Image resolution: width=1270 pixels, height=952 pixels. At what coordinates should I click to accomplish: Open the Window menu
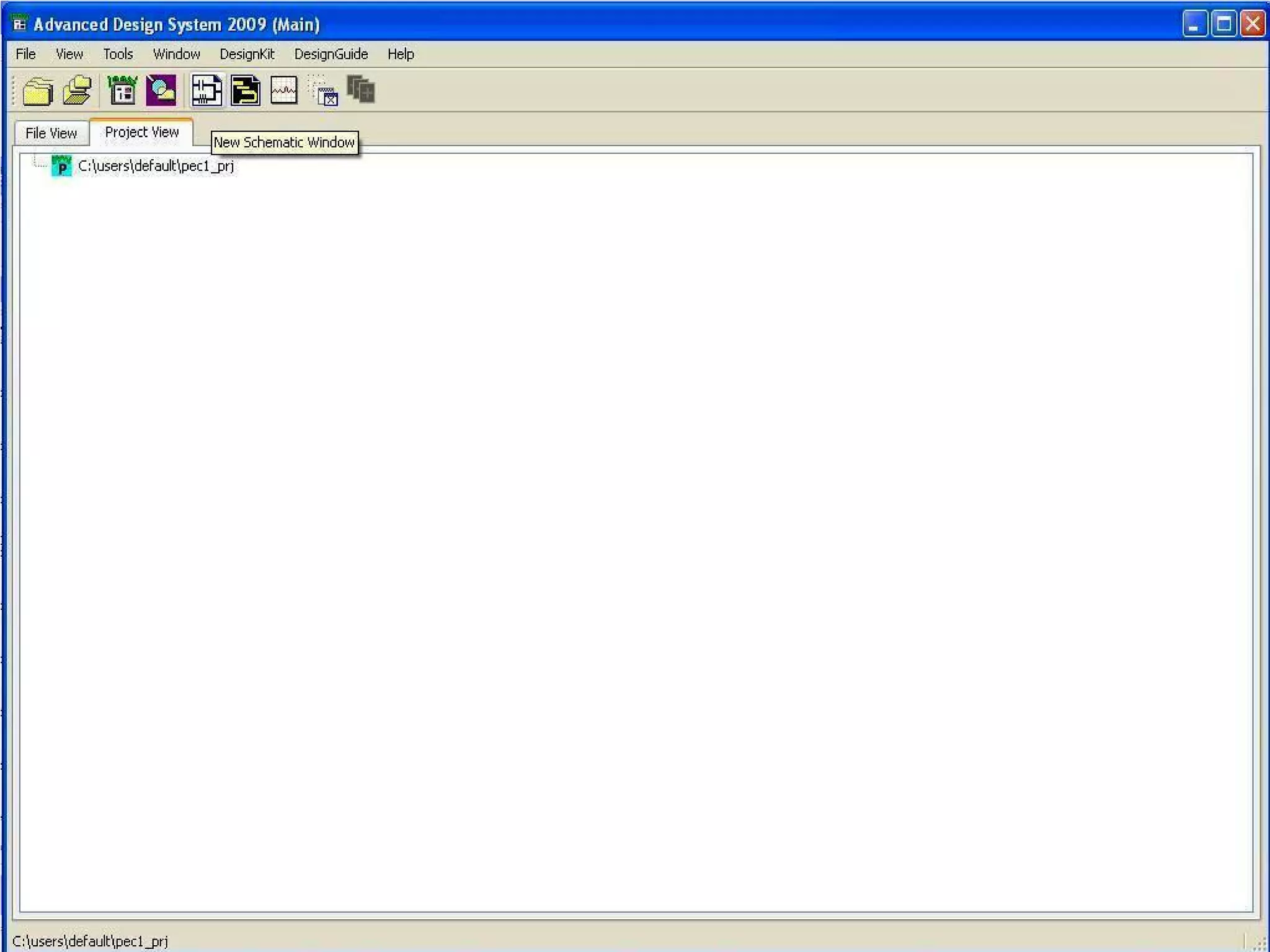[x=176, y=55]
